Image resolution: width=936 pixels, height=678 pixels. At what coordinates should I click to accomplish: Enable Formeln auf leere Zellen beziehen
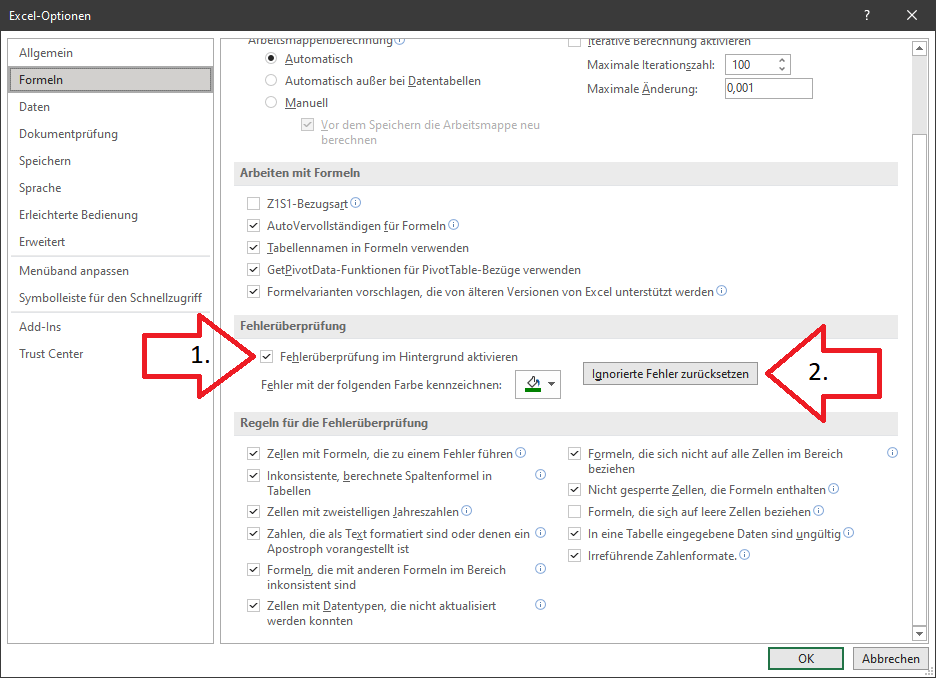click(x=574, y=512)
